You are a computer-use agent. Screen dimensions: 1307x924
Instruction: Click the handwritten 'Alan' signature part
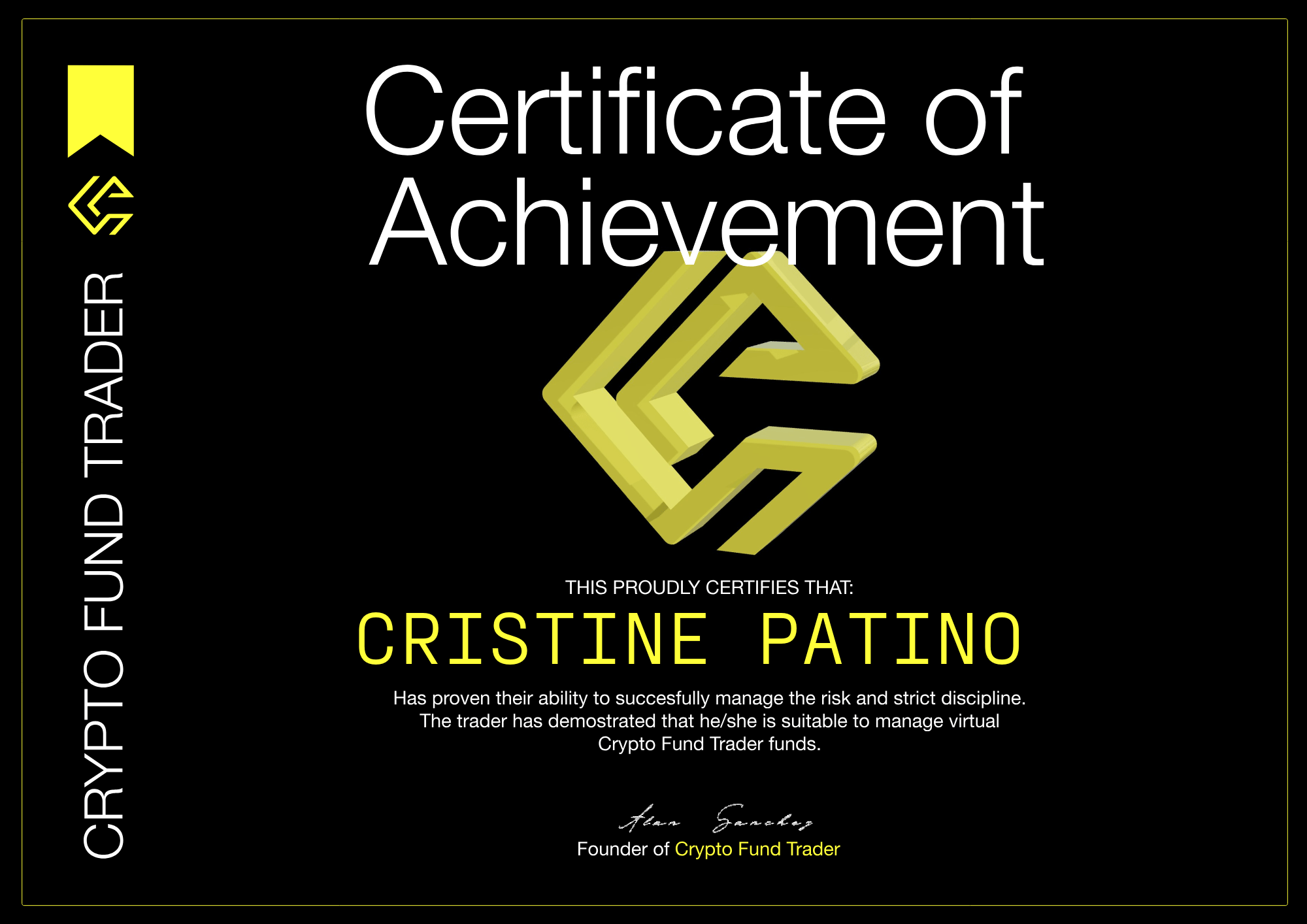649,819
